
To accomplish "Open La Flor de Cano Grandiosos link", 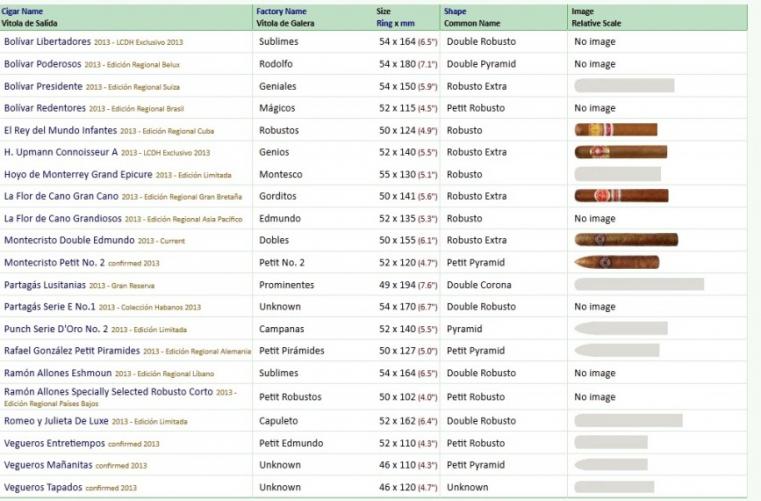I will coord(63,219).
